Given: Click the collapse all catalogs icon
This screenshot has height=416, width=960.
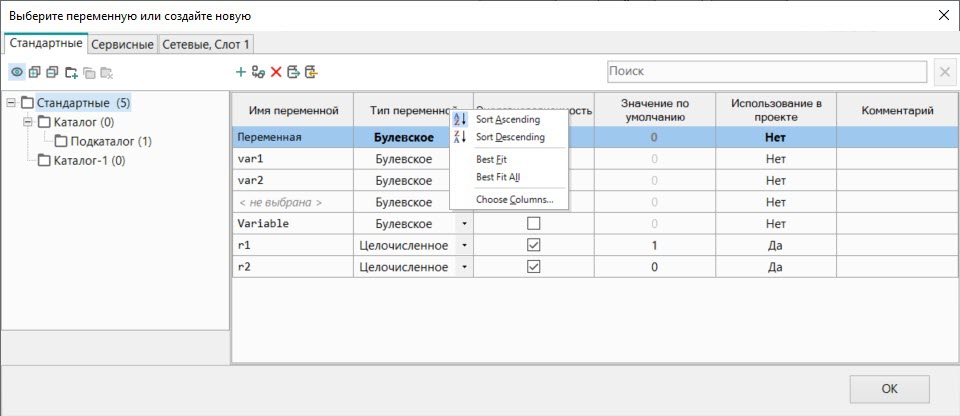Looking at the screenshot, I should coord(52,72).
